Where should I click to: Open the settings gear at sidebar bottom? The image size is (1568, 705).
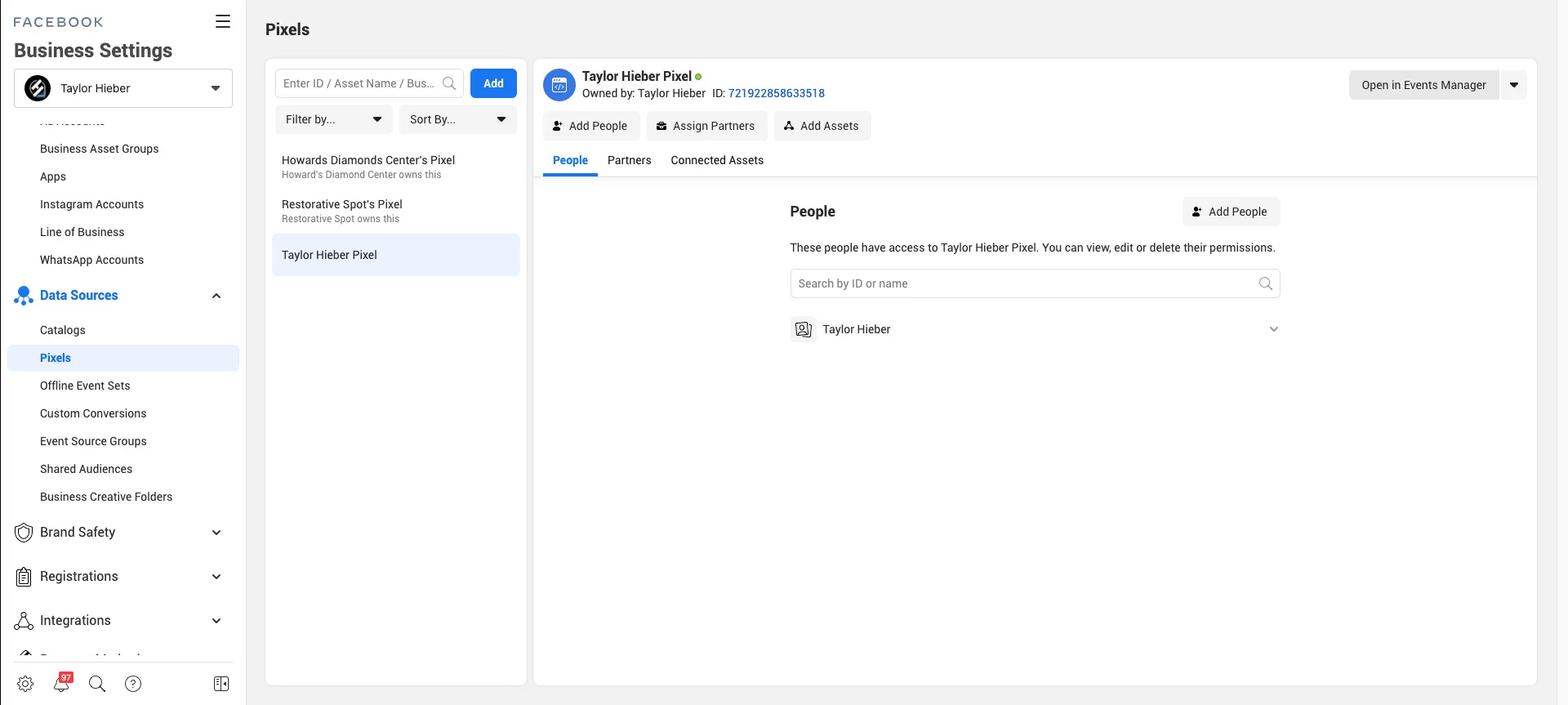(x=25, y=684)
